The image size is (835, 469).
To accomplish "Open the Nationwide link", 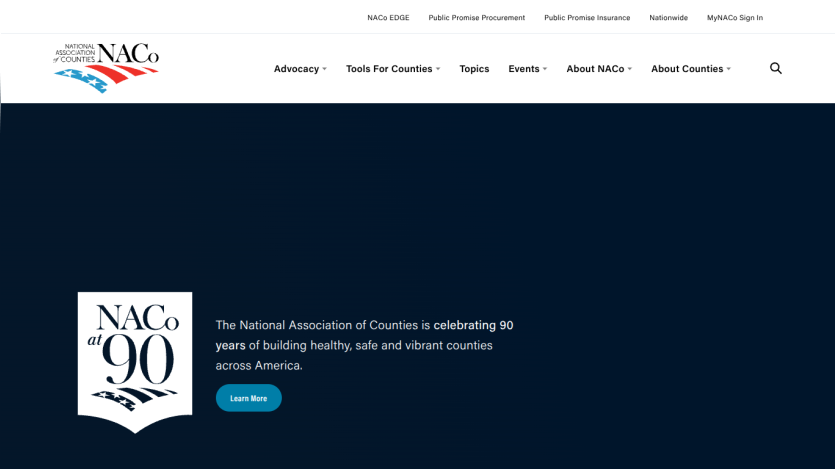I will pyautogui.click(x=668, y=18).
